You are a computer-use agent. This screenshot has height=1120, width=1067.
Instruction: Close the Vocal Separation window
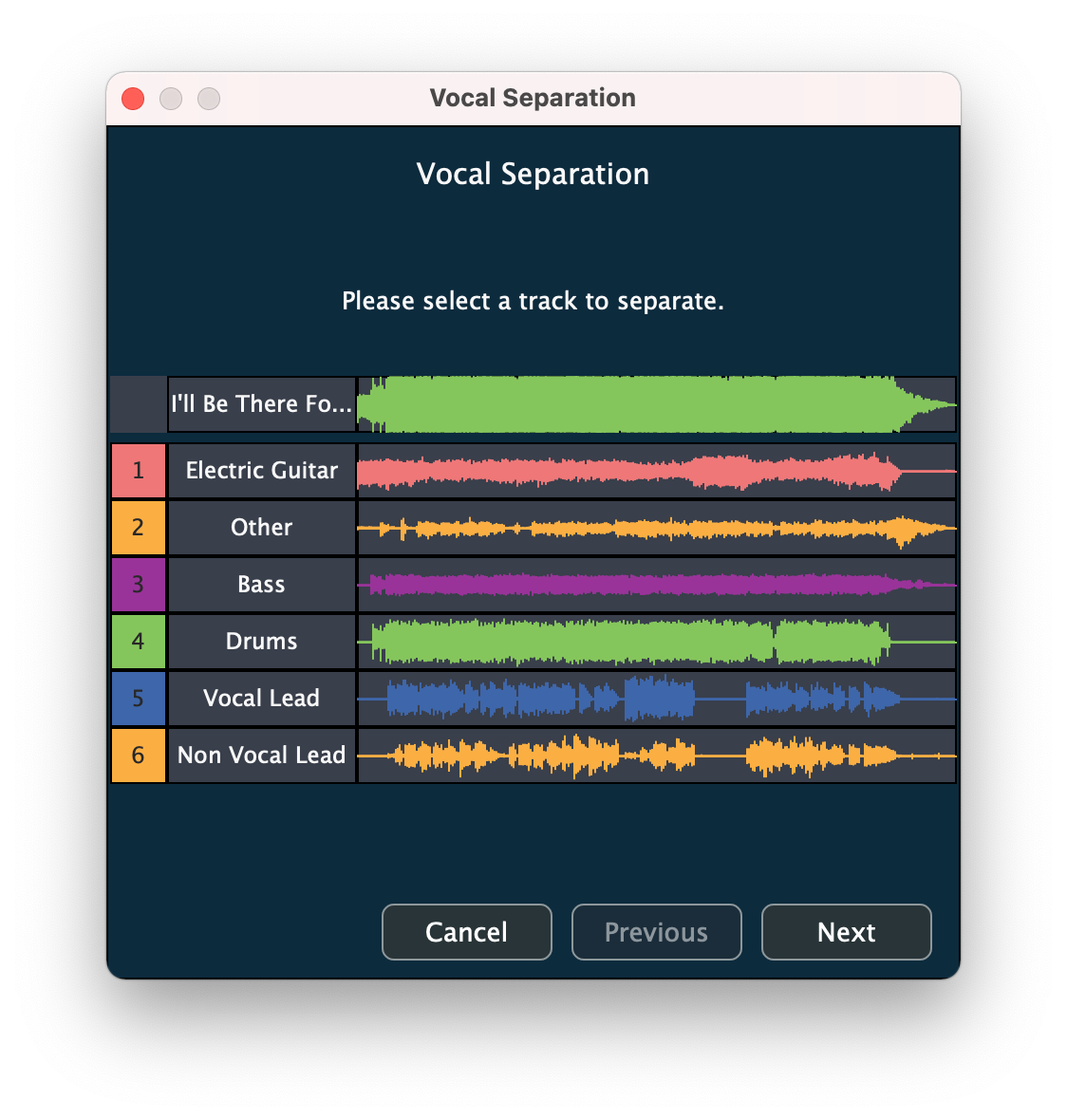tap(133, 99)
